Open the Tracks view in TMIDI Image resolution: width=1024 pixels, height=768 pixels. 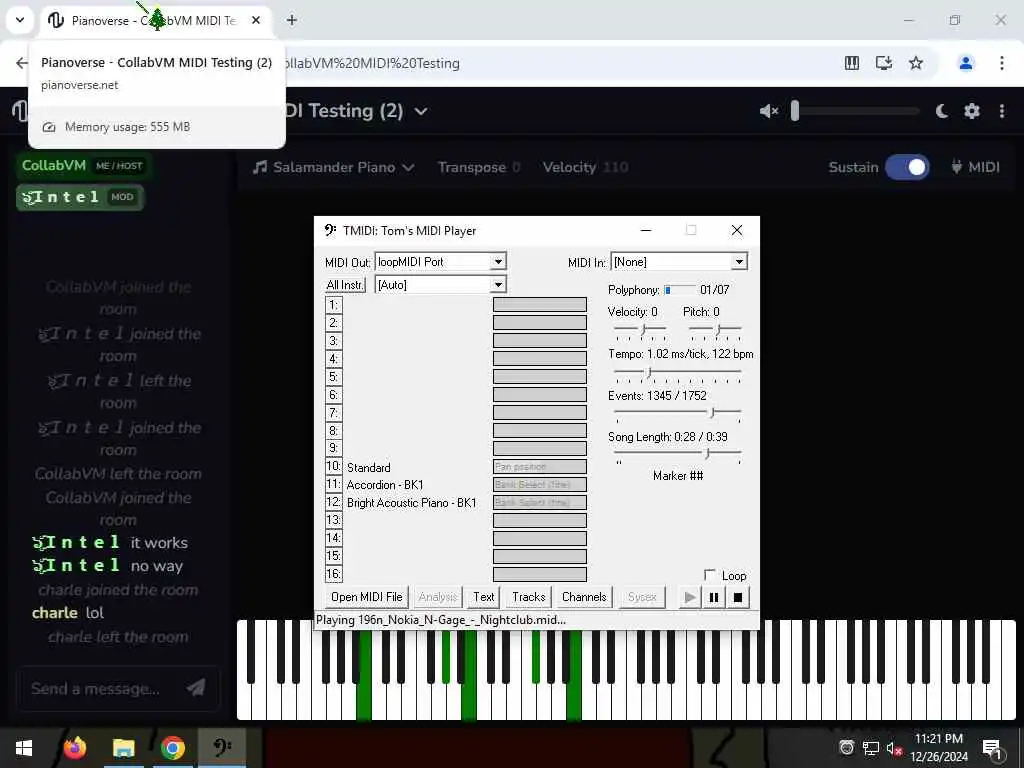528,597
